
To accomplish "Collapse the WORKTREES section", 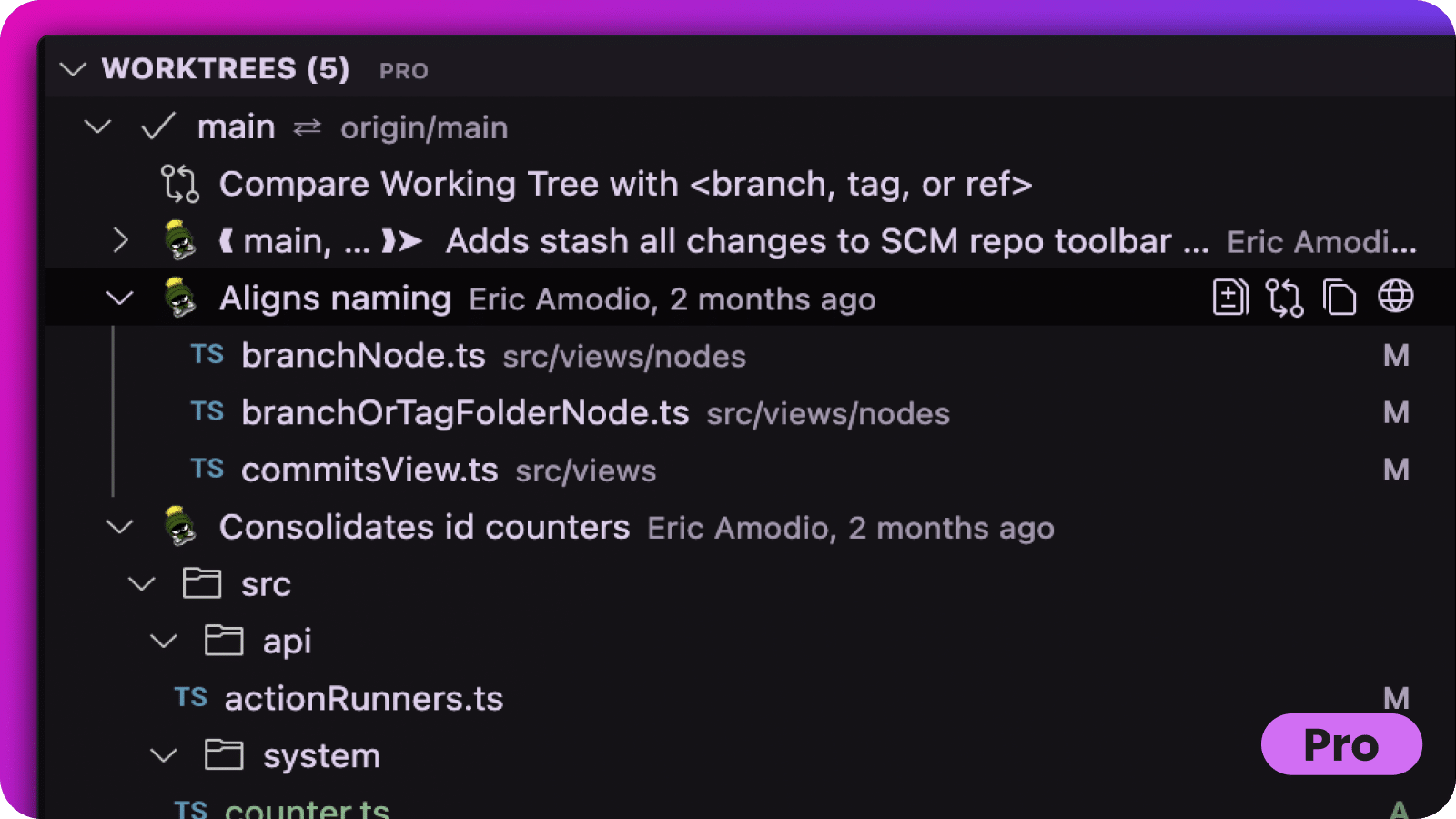I will 73,69.
